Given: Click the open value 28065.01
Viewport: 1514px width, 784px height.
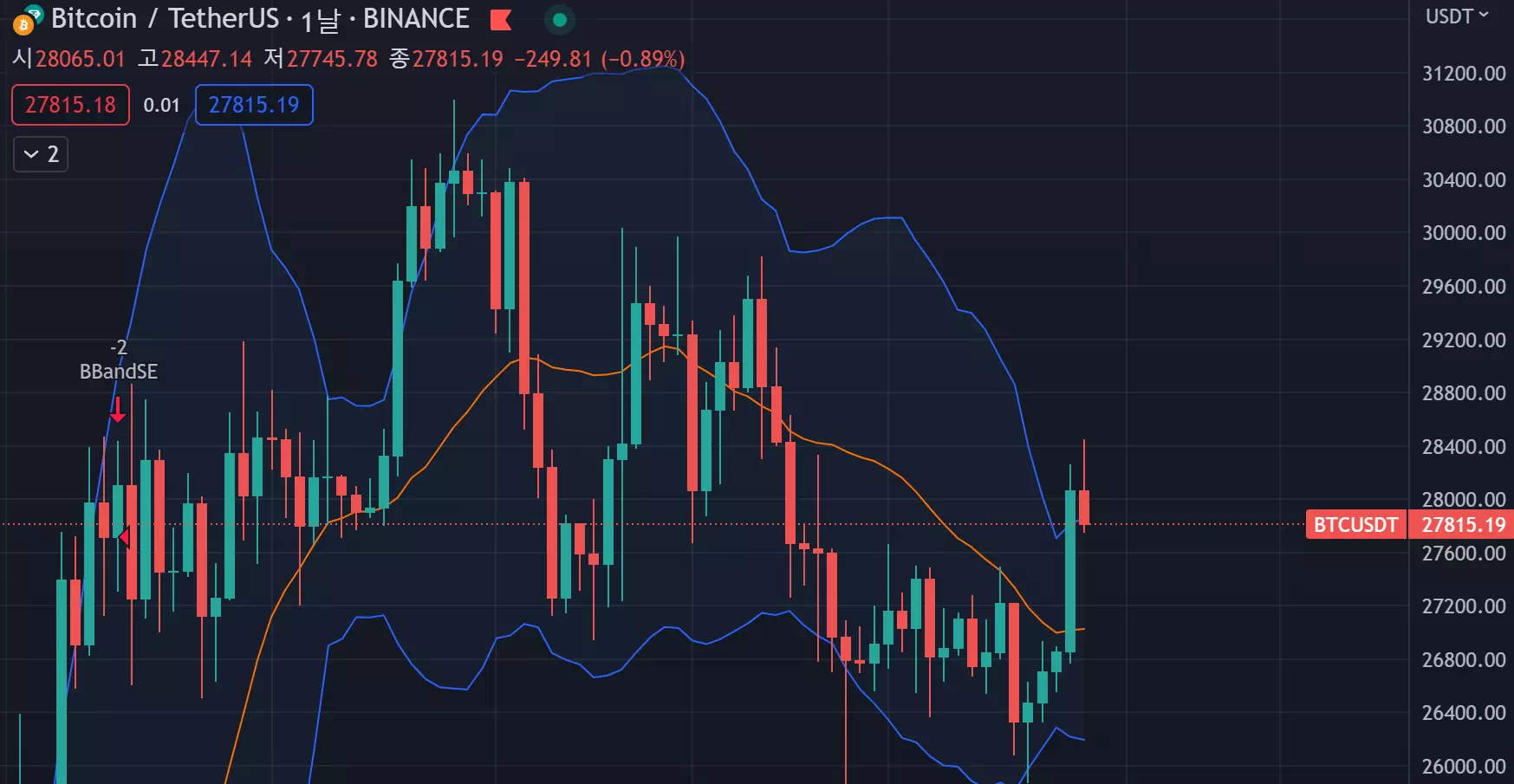Looking at the screenshot, I should pos(81,59).
